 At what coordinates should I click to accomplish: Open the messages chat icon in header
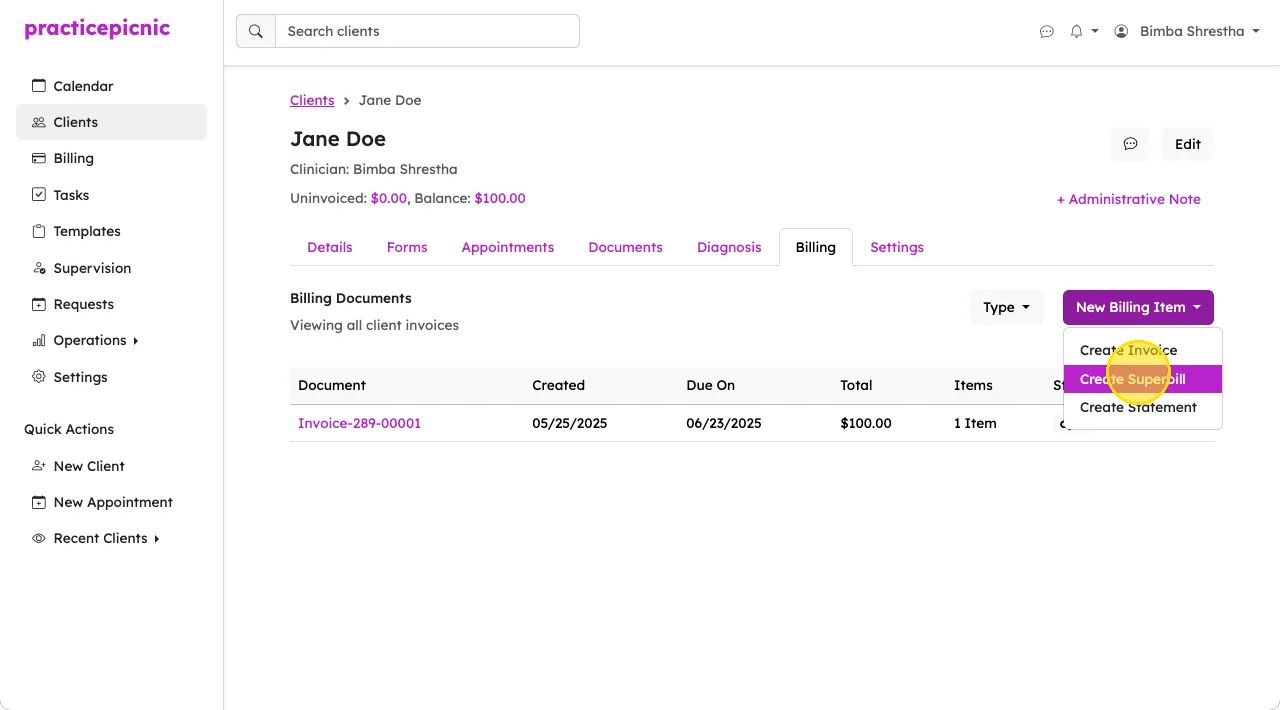click(1047, 31)
